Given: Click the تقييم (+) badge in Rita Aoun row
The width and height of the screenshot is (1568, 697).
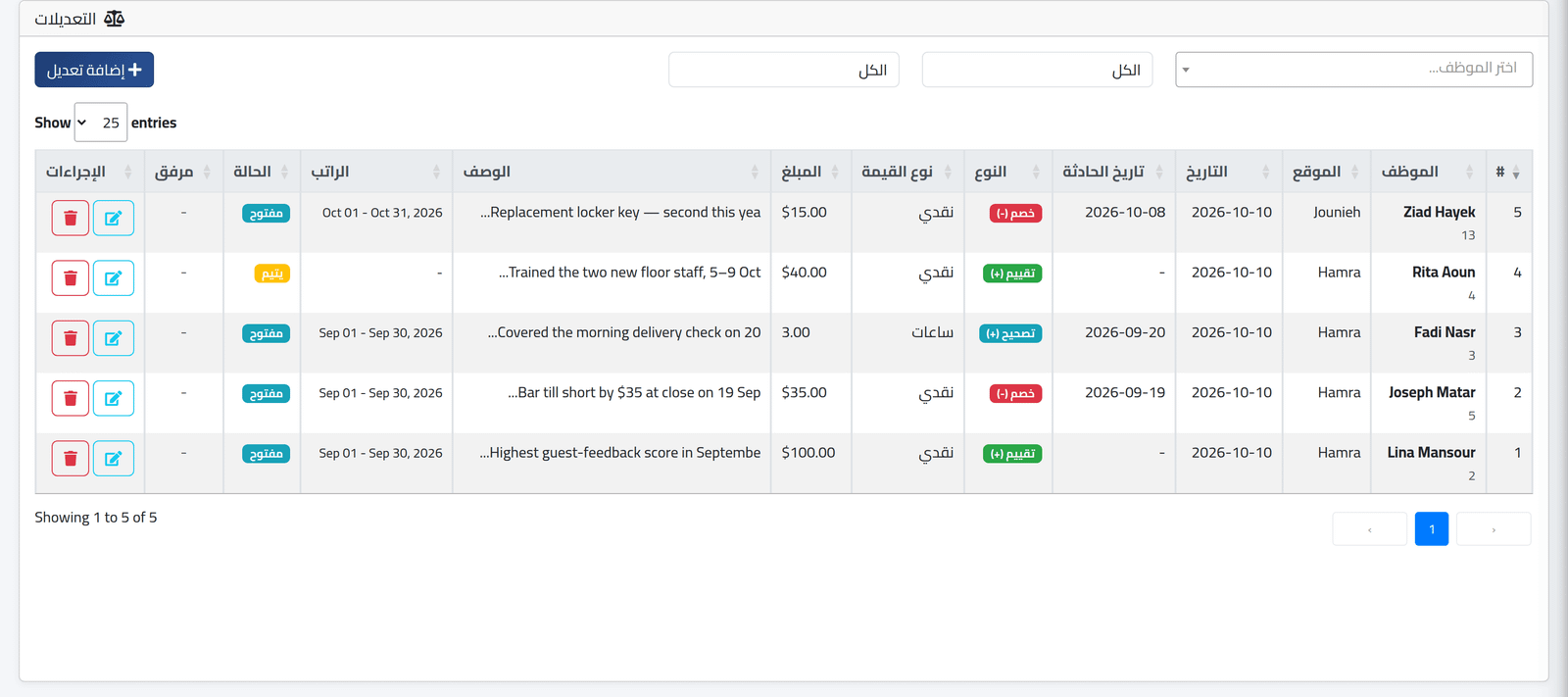Looking at the screenshot, I should tap(1012, 274).
